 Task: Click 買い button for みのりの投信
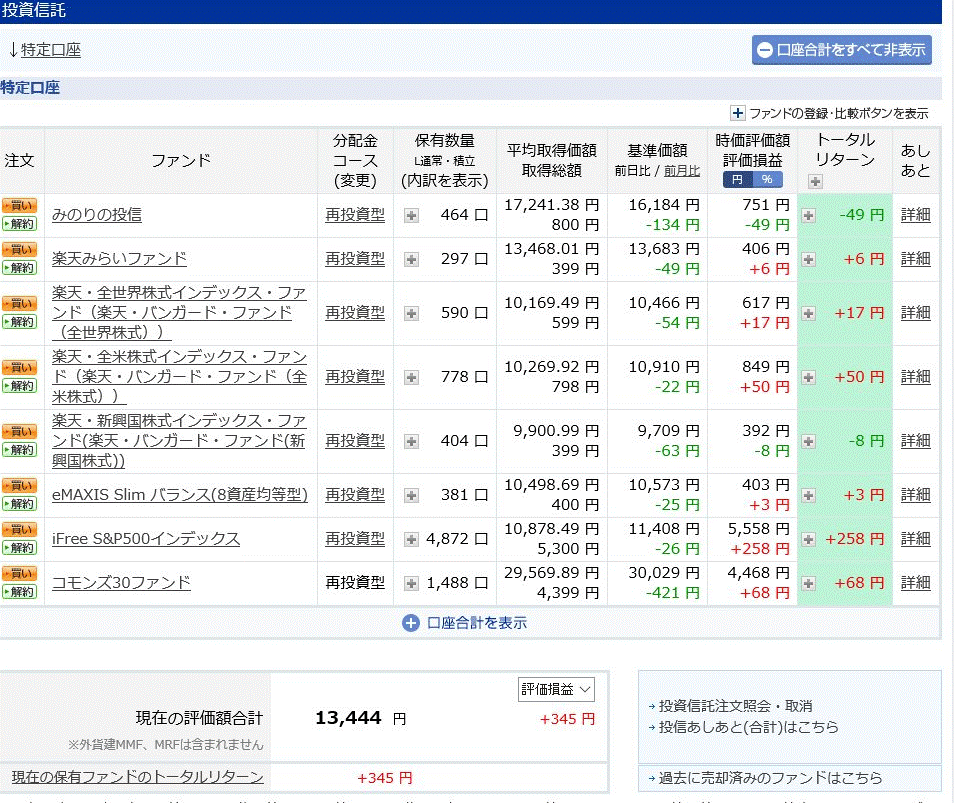click(19, 206)
